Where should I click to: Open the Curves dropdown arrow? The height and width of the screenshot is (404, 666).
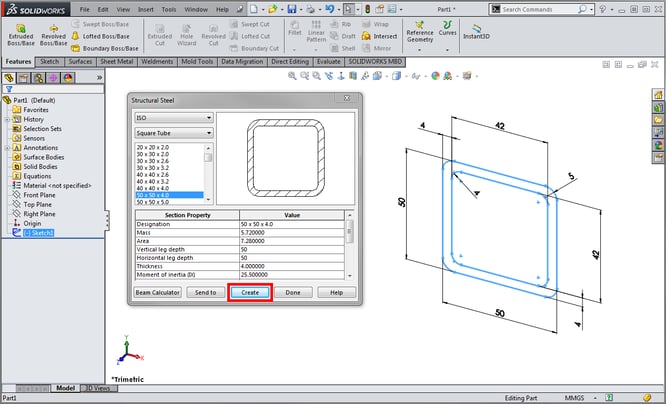coord(447,50)
